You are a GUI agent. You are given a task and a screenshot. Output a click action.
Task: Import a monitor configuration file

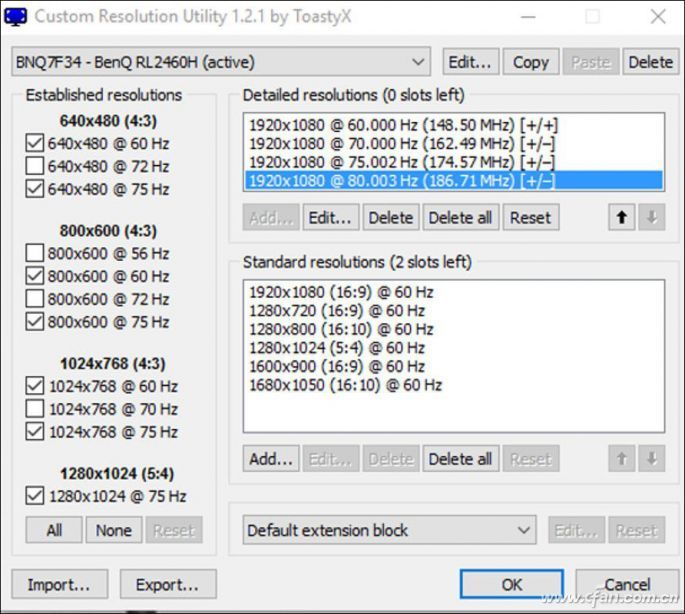pyautogui.click(x=59, y=584)
